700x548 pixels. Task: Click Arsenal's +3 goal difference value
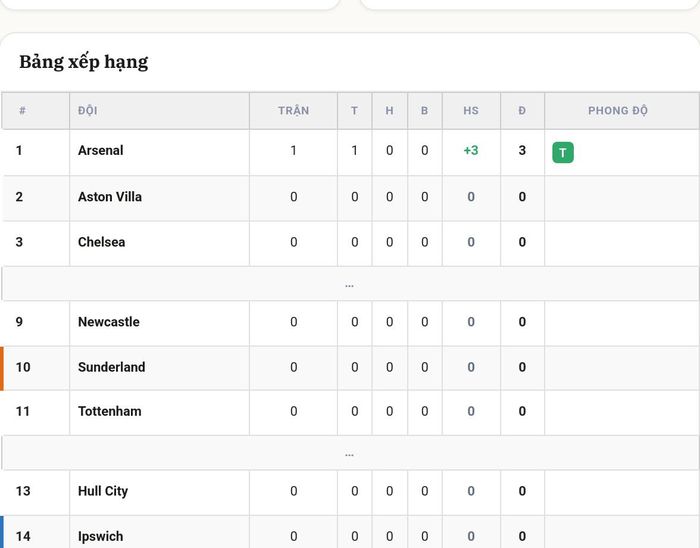pos(471,150)
